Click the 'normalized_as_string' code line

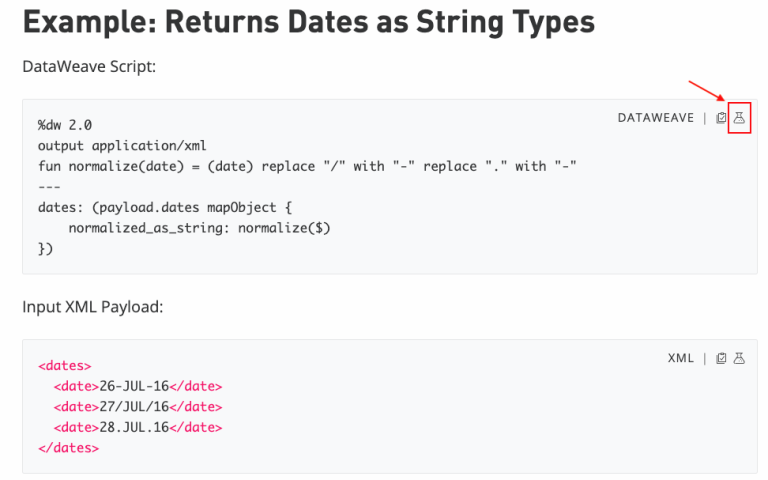tap(199, 228)
